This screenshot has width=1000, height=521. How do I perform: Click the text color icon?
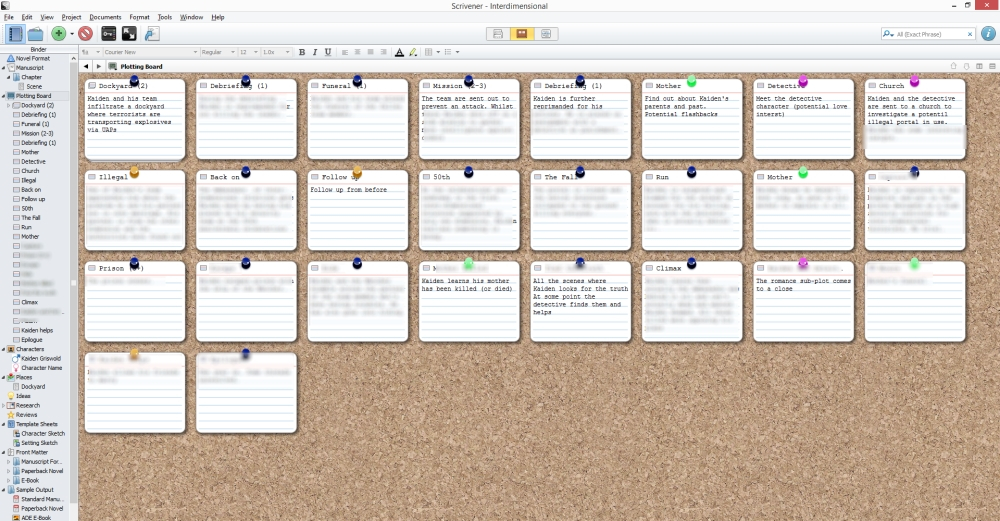click(399, 52)
